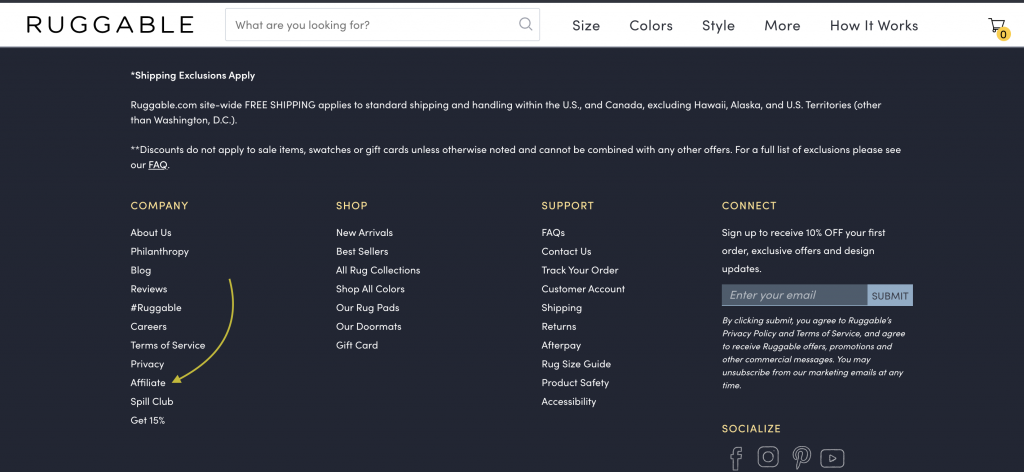
Task: Click the search magnifier icon
Action: point(525,24)
